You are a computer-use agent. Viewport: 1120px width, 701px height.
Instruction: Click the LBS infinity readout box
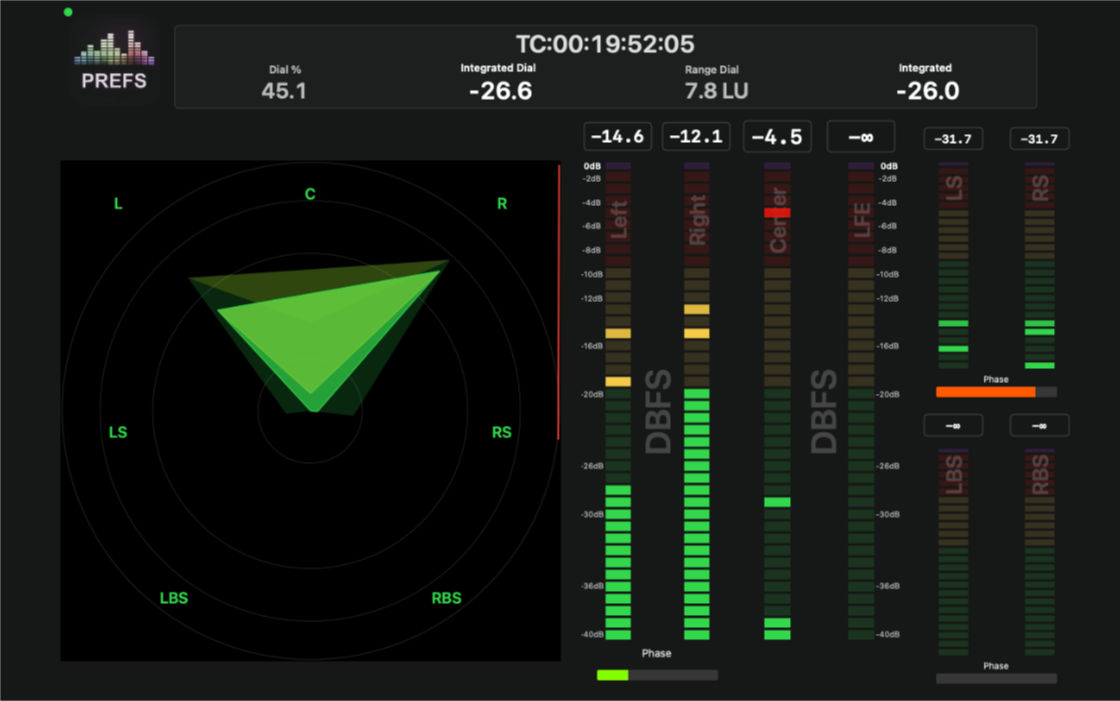[953, 425]
